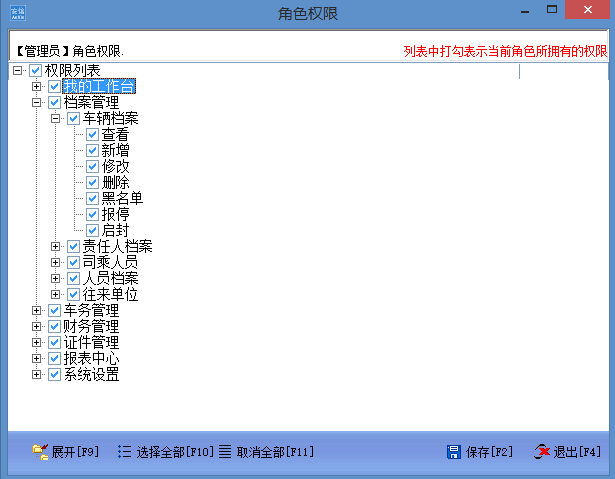
Task: Collapse the 档案管理 node
Action: coord(36,102)
